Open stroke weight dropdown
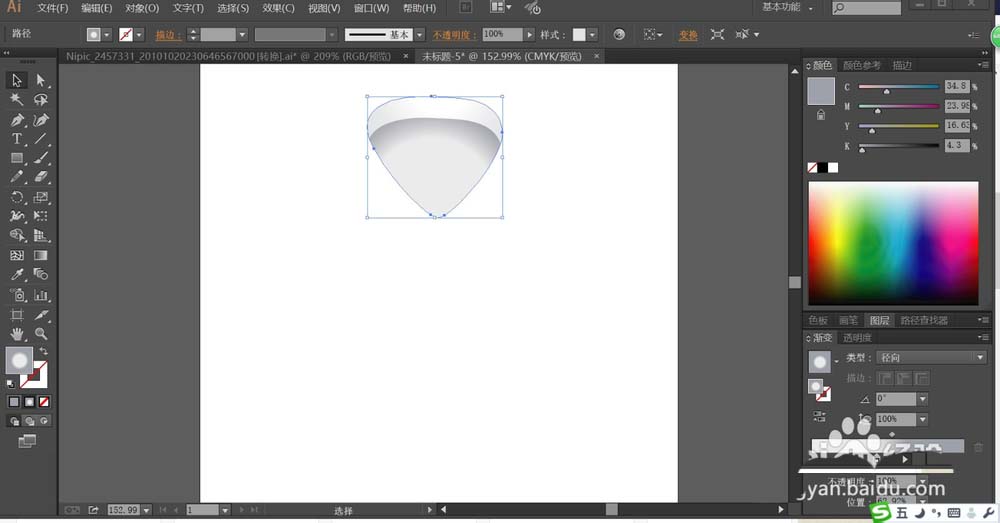This screenshot has width=1000, height=523. (242, 34)
